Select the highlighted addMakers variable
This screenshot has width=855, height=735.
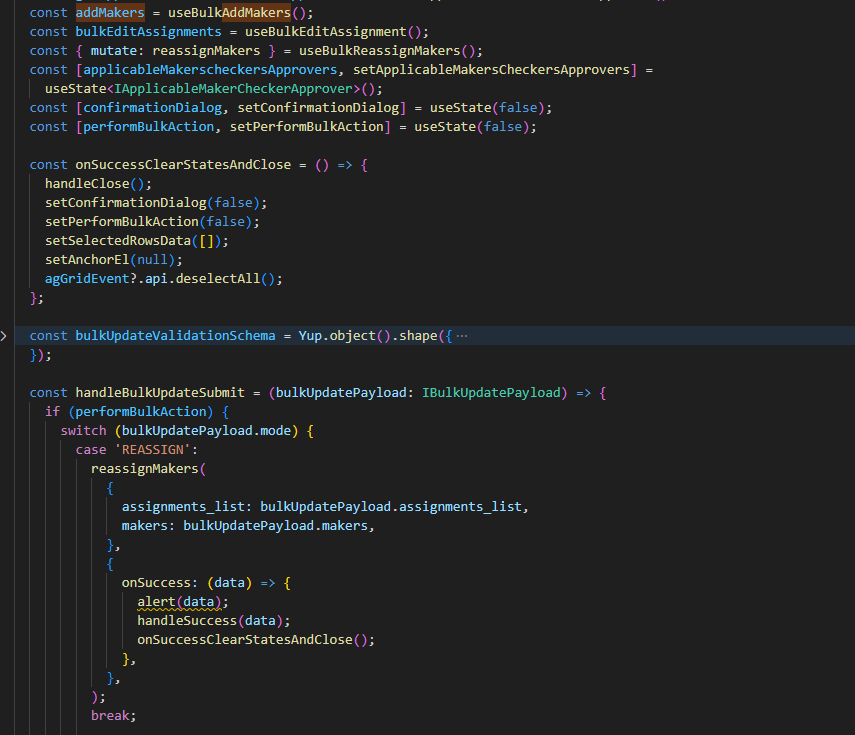click(x=110, y=13)
